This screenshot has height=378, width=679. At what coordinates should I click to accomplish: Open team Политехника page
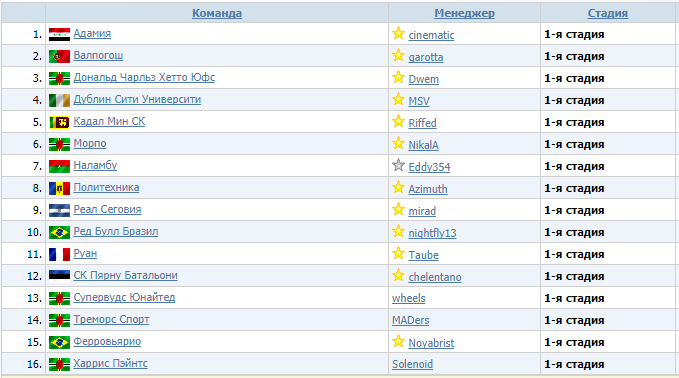click(106, 187)
